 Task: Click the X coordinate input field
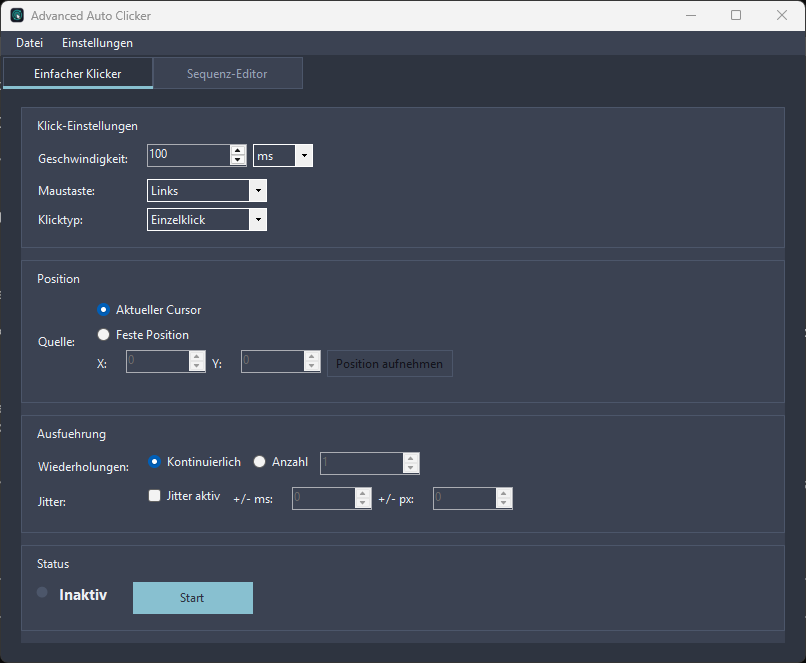click(x=158, y=361)
